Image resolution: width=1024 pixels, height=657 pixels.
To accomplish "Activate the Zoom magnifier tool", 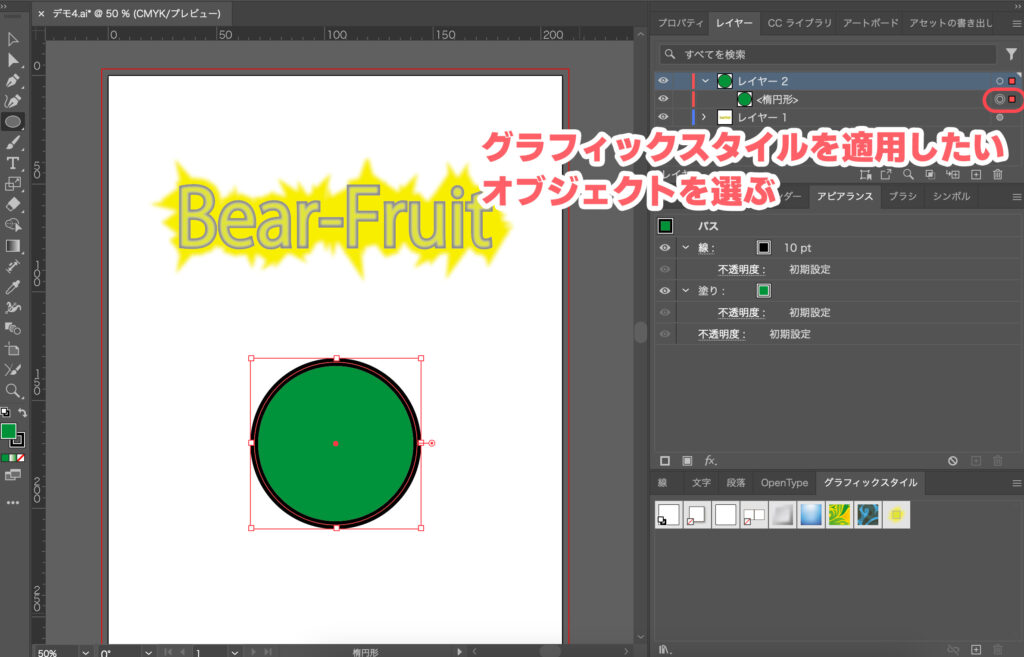I will [13, 390].
